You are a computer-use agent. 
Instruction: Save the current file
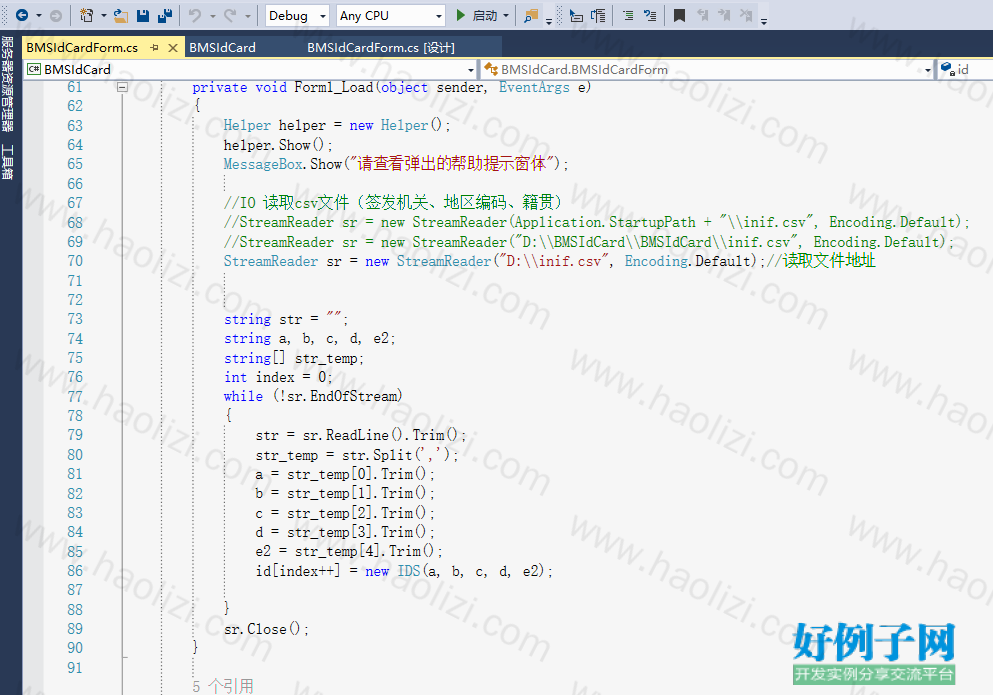[x=143, y=15]
